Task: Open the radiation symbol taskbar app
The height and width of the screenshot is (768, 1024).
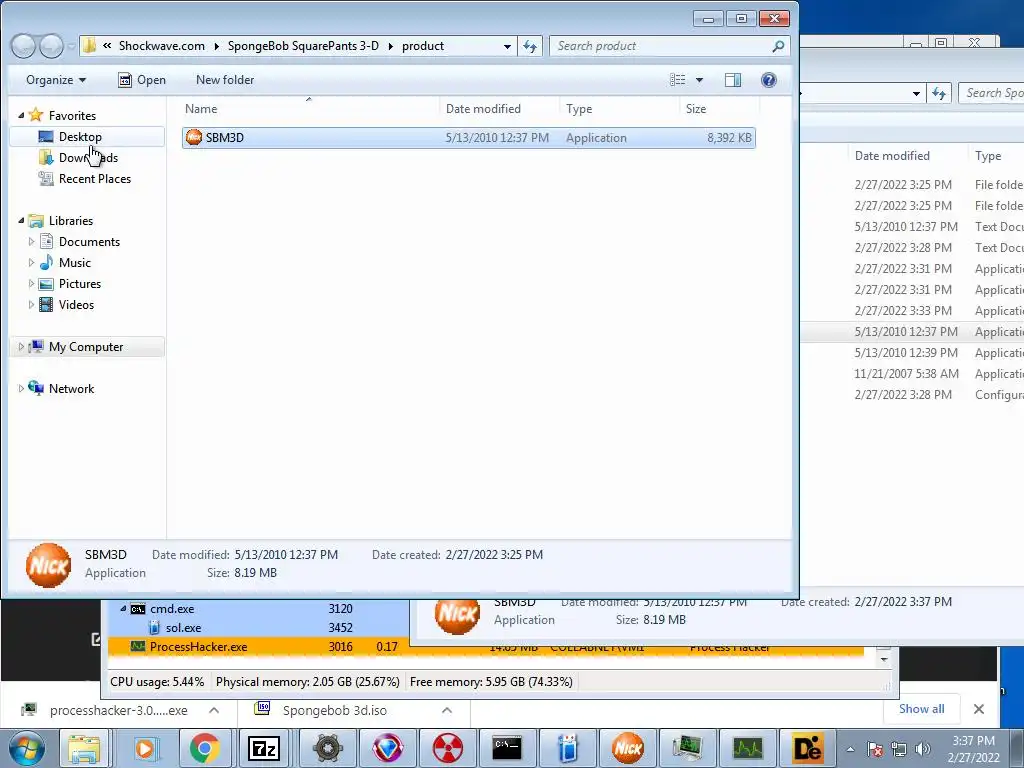Action: pos(447,748)
